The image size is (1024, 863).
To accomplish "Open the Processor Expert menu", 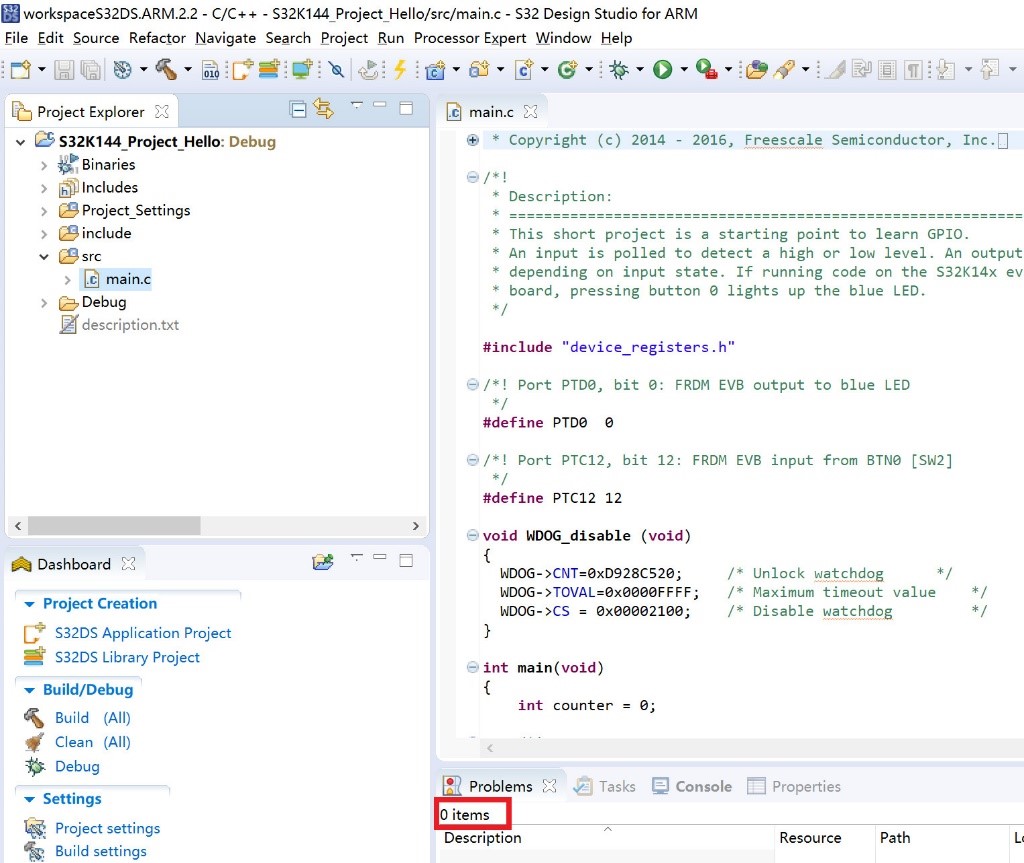I will (x=470, y=38).
